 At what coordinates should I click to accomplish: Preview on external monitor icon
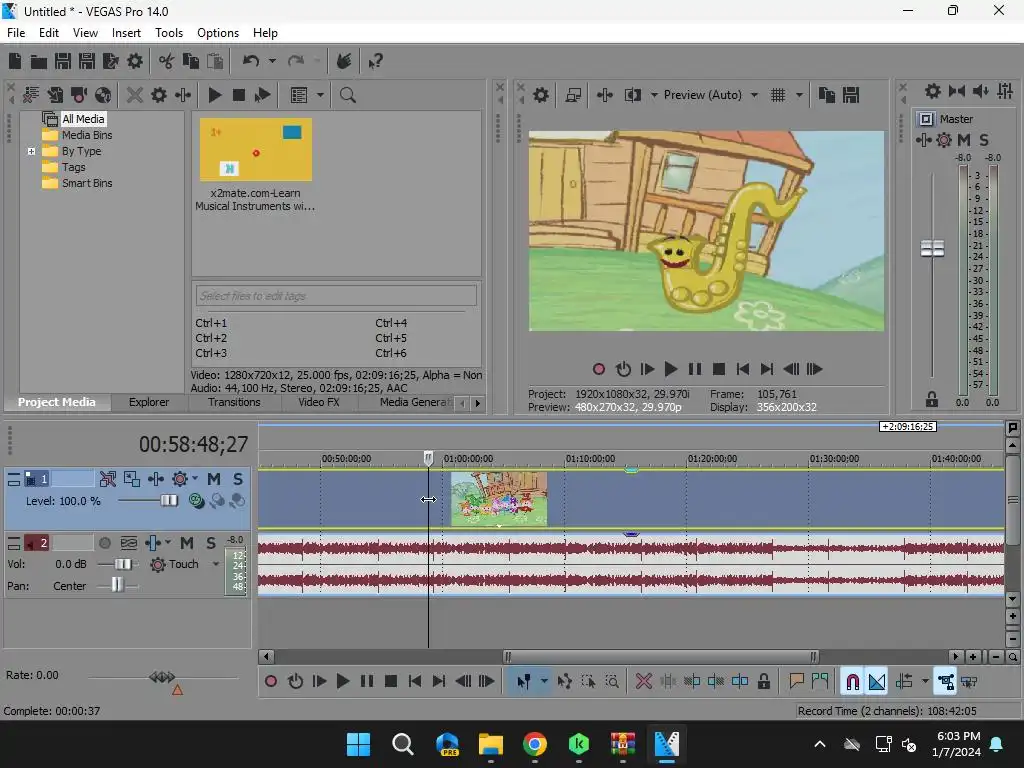573,95
